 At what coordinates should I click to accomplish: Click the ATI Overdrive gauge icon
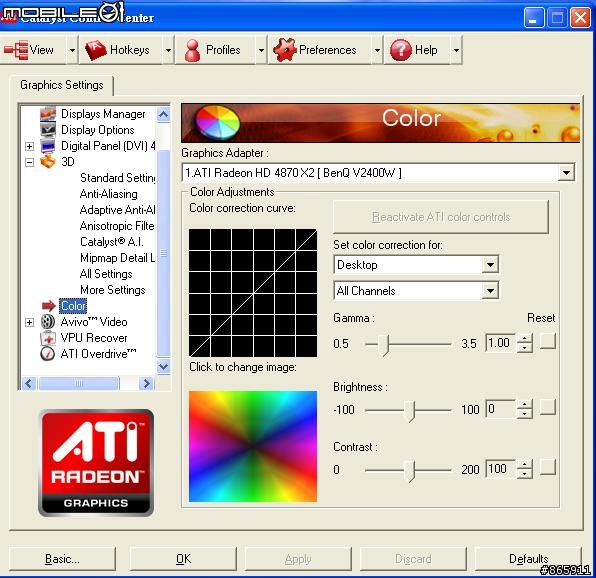(48, 354)
